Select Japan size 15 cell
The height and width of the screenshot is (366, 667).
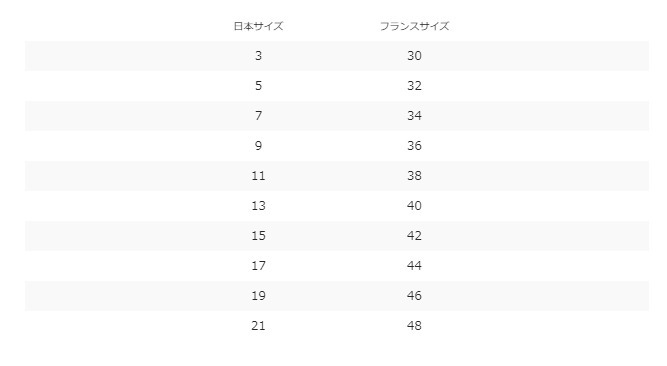(x=259, y=236)
